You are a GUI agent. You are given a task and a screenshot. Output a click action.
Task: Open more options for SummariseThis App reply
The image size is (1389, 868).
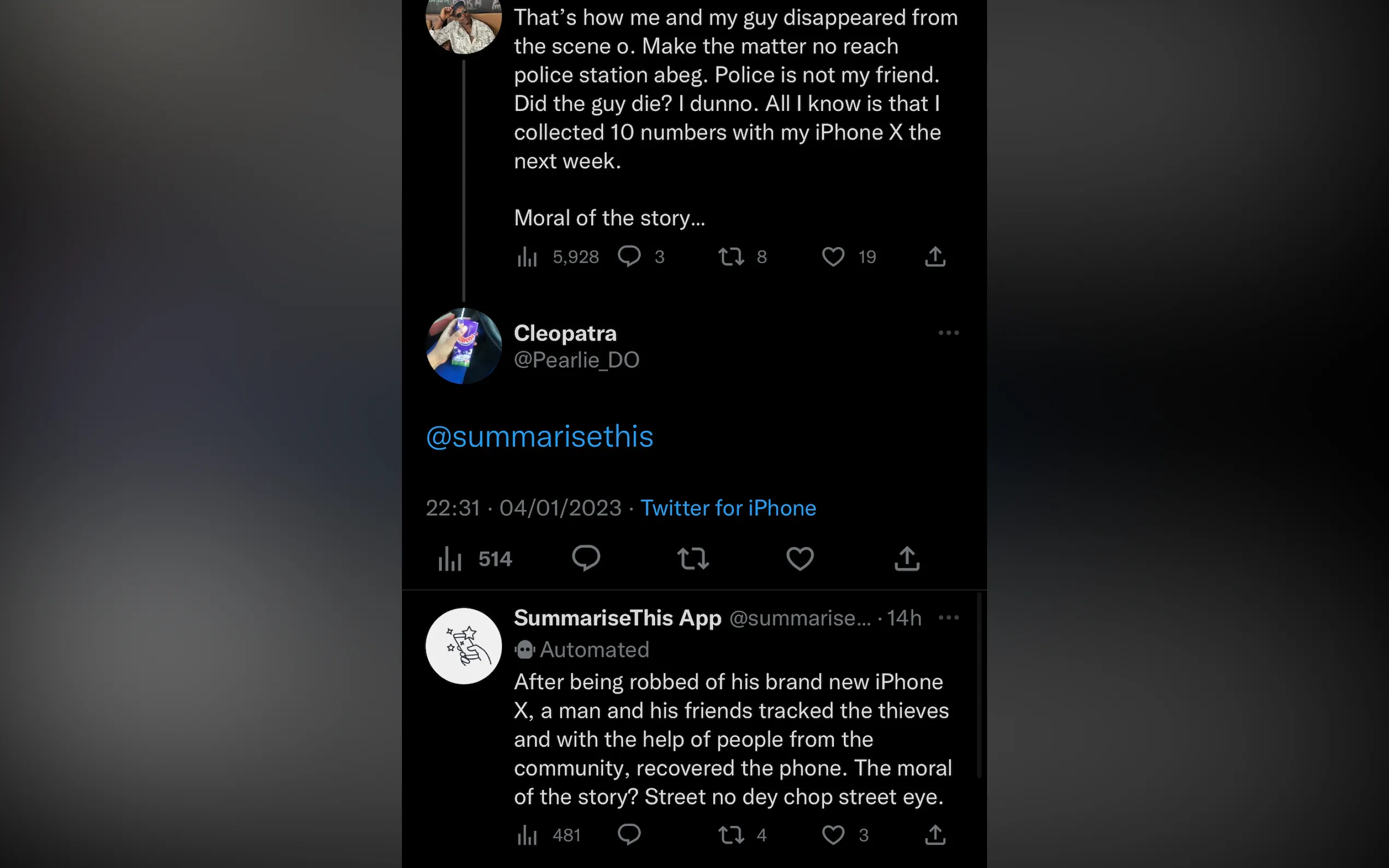[948, 618]
